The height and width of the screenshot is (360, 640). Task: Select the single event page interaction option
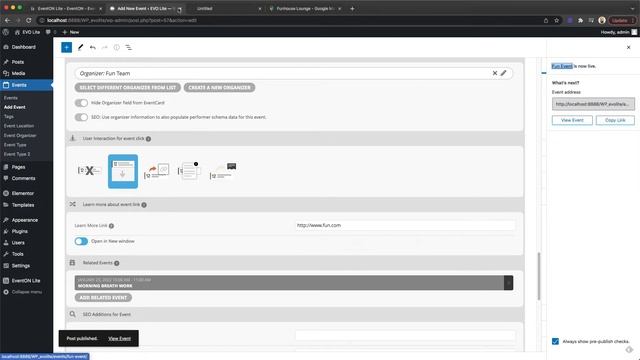[x=223, y=171]
